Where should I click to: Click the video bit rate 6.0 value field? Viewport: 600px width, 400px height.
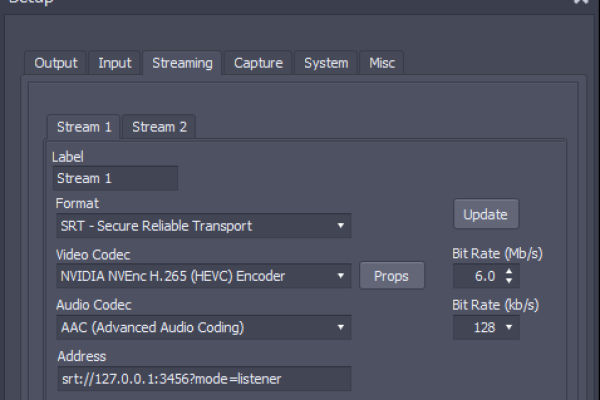[x=478, y=276]
